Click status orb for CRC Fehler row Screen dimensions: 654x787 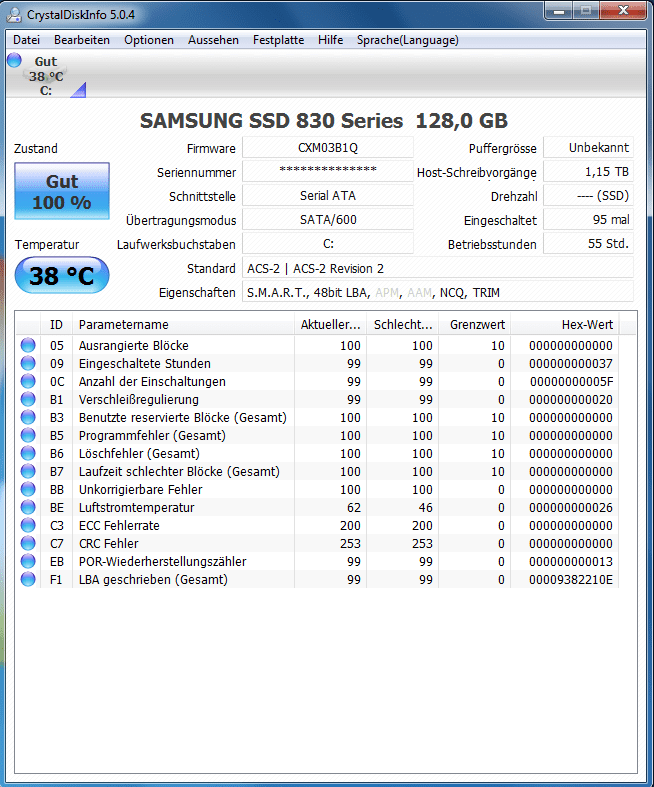(x=28, y=543)
